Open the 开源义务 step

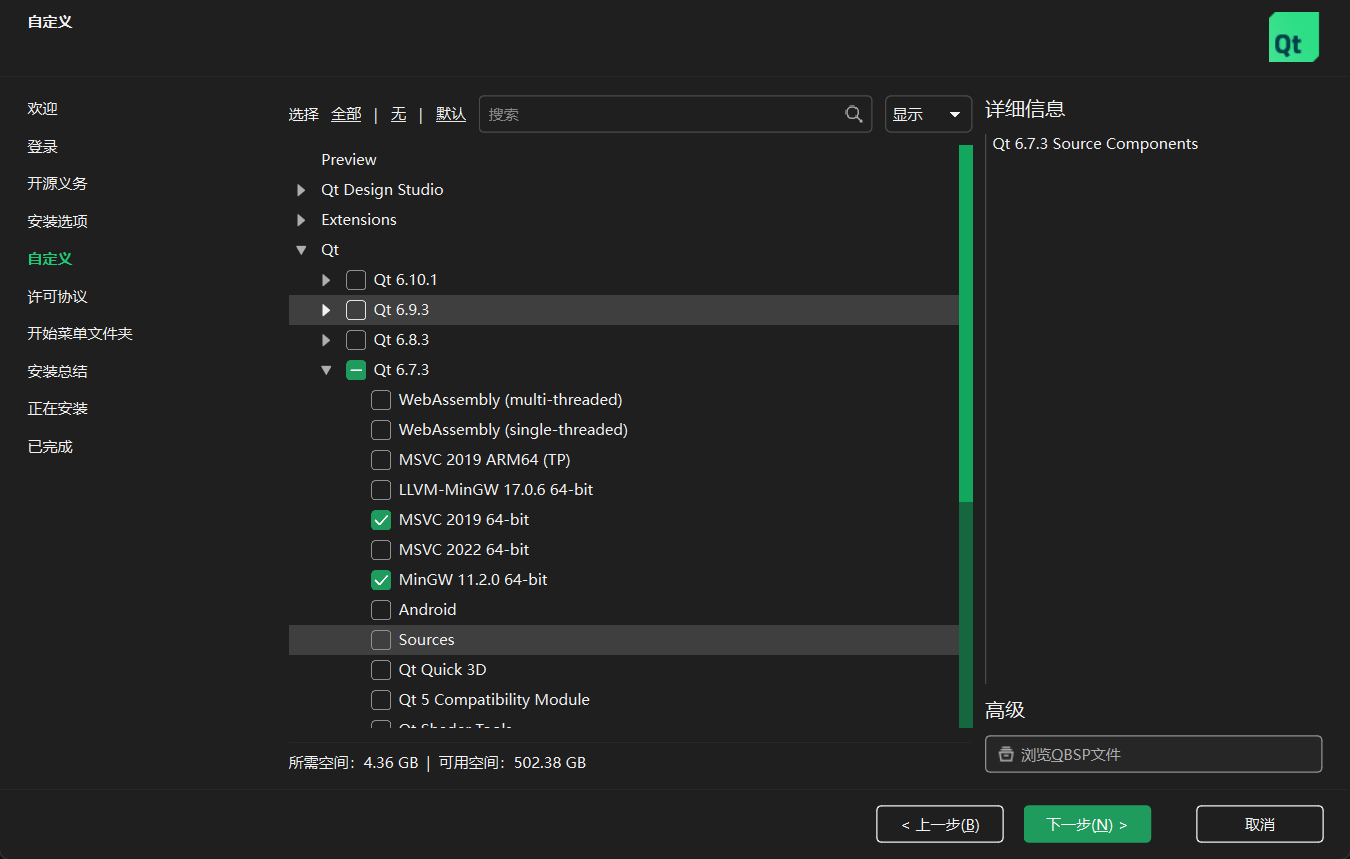coord(57,183)
